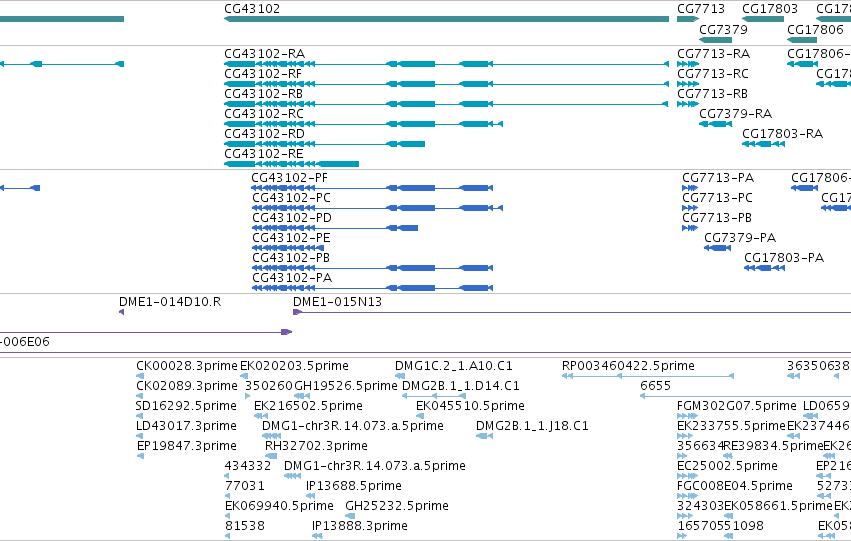Click the CG43102-PF protein feature
The image size is (851, 541).
tap(372, 188)
